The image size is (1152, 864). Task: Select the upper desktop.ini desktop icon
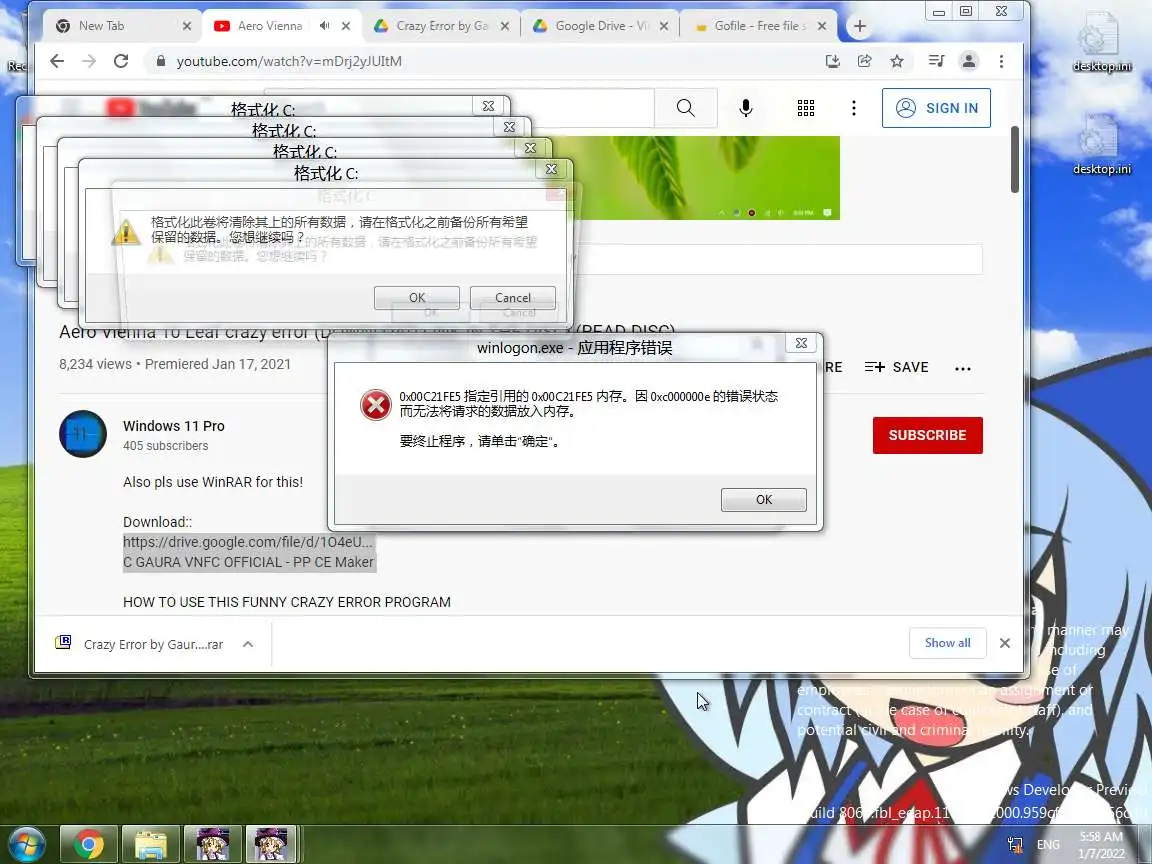point(1101,43)
